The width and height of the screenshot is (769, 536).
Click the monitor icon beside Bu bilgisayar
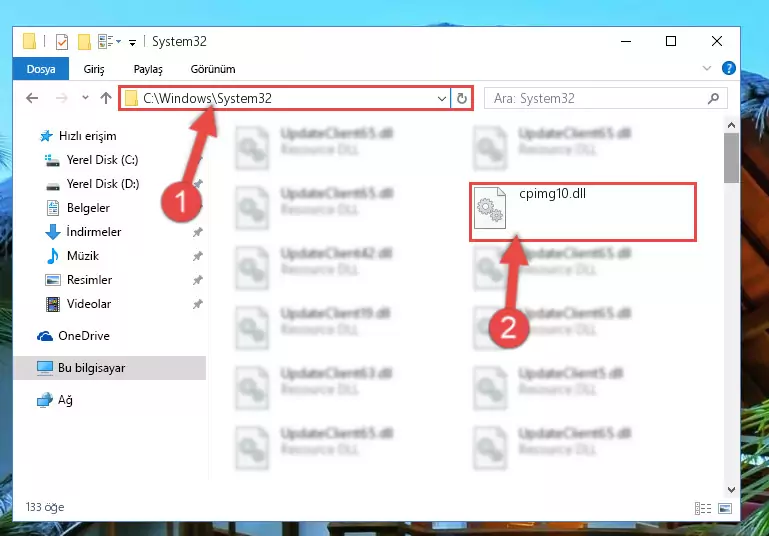45,368
